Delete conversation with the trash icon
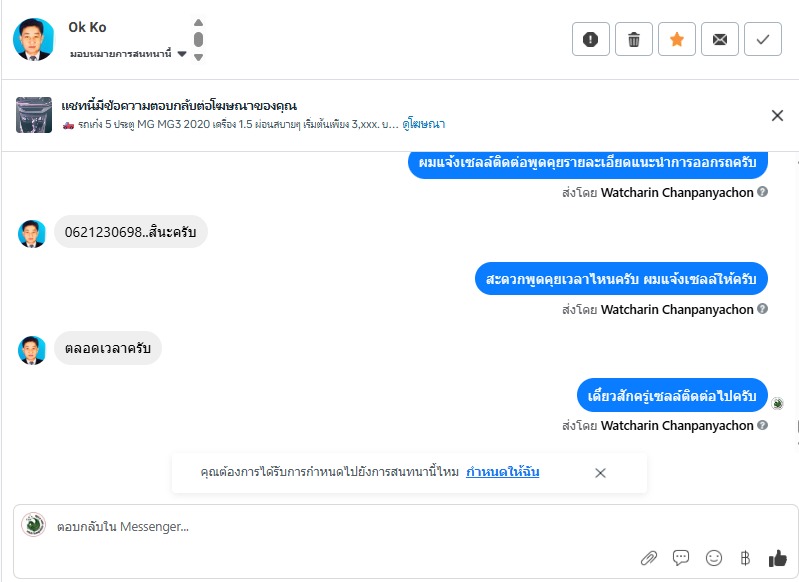This screenshot has width=799, height=582. (634, 39)
